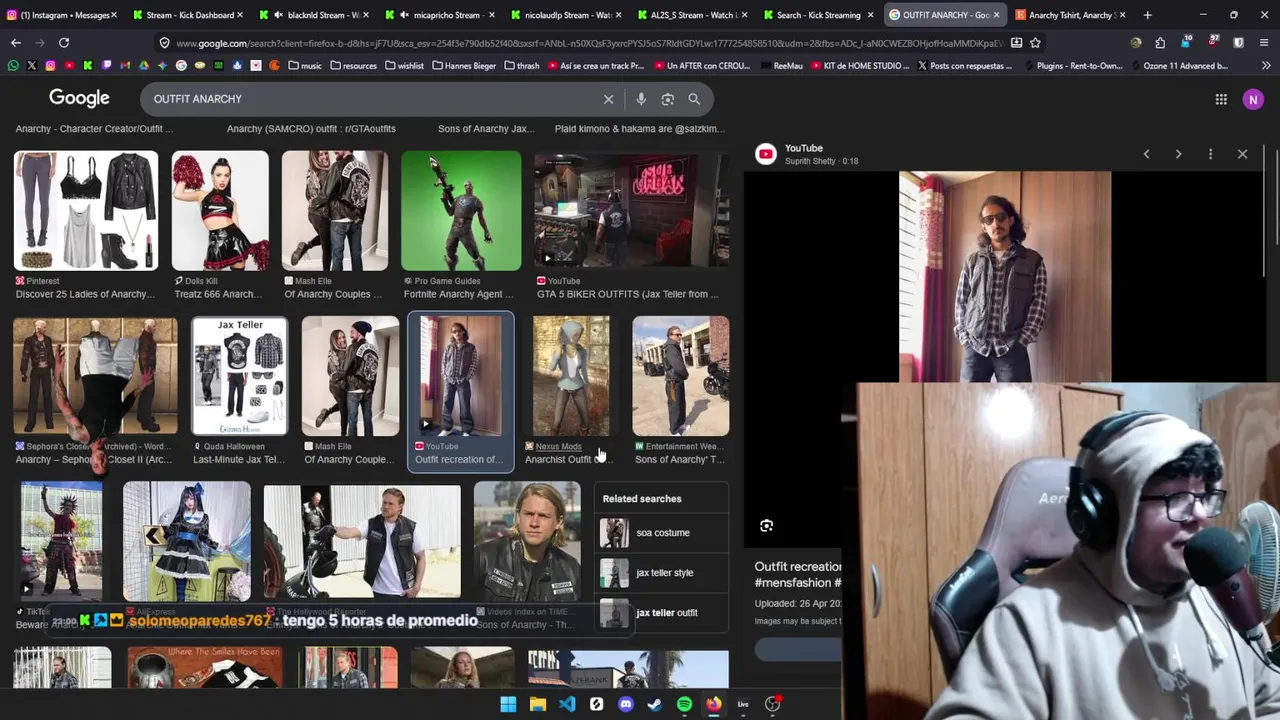The width and height of the screenshot is (1280, 720).
Task: Start a voice search with the microphone
Action: point(641,99)
